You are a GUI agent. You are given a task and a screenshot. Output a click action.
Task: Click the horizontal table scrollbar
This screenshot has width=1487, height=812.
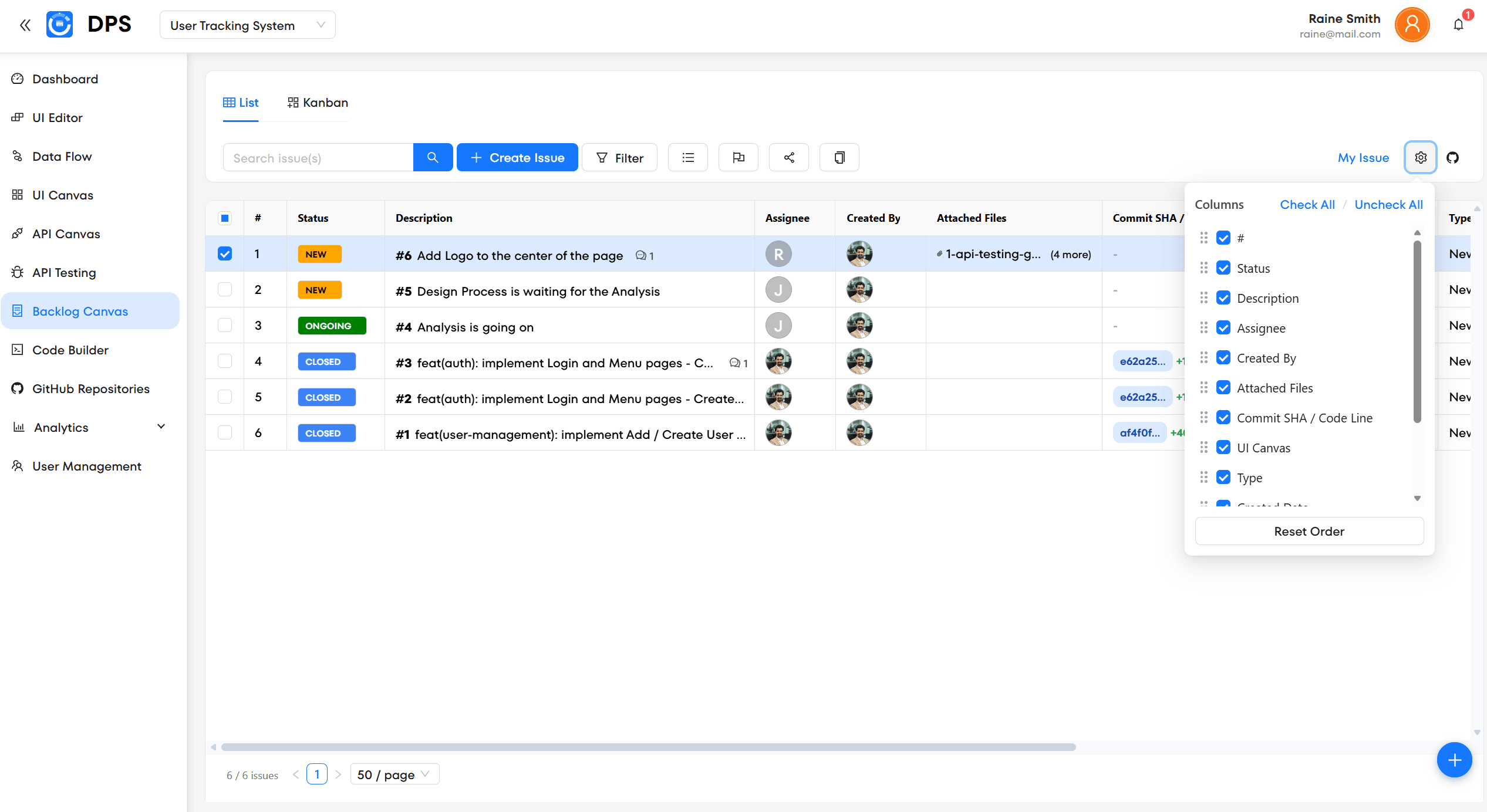(648, 747)
